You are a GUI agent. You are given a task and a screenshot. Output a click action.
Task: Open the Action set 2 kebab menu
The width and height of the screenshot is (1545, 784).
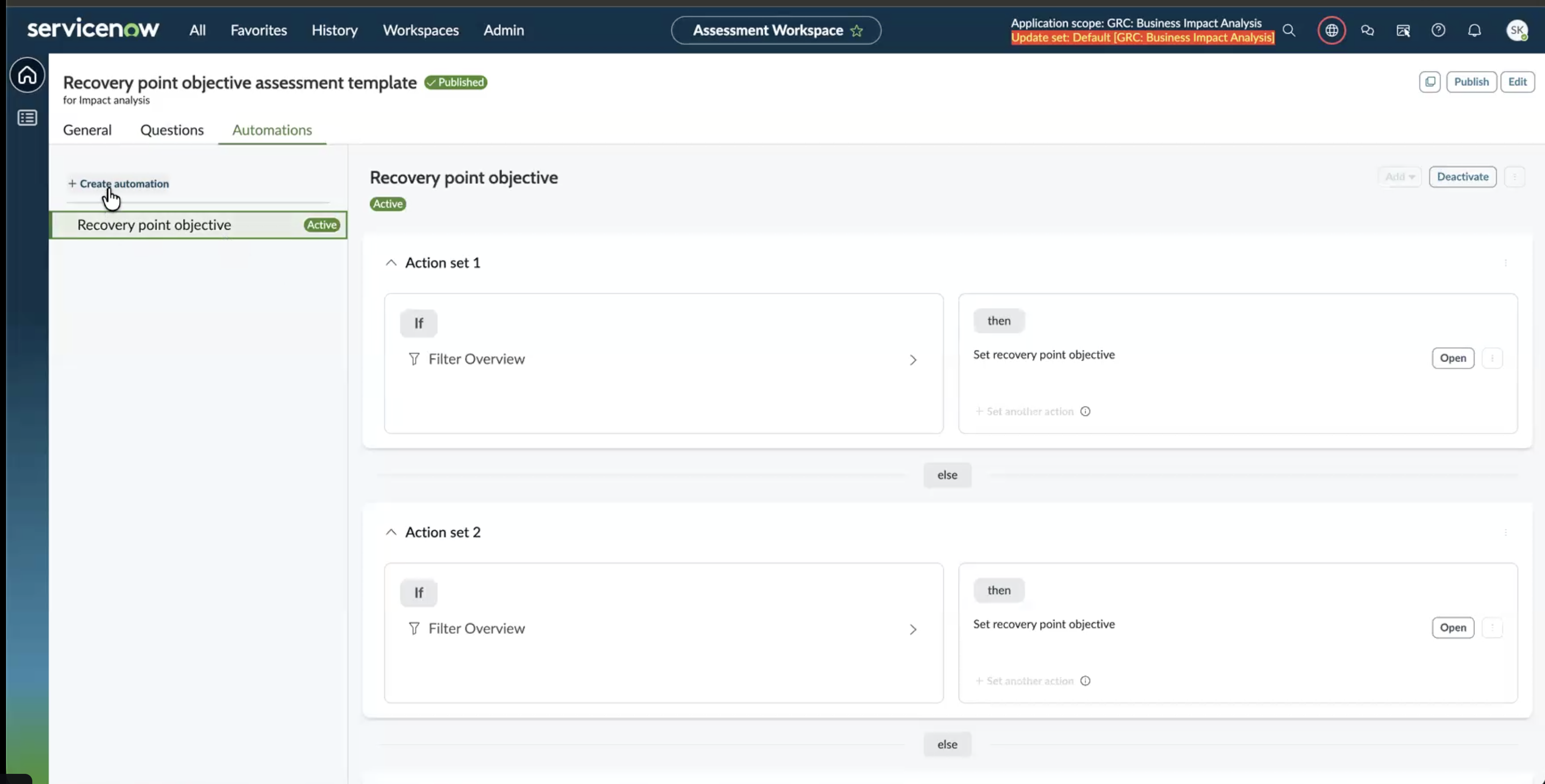point(1505,532)
